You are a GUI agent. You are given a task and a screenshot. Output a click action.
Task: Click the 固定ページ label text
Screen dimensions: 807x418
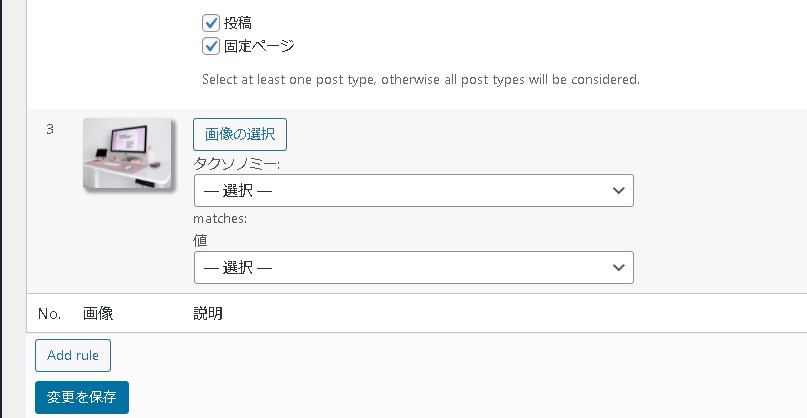pyautogui.click(x=260, y=46)
